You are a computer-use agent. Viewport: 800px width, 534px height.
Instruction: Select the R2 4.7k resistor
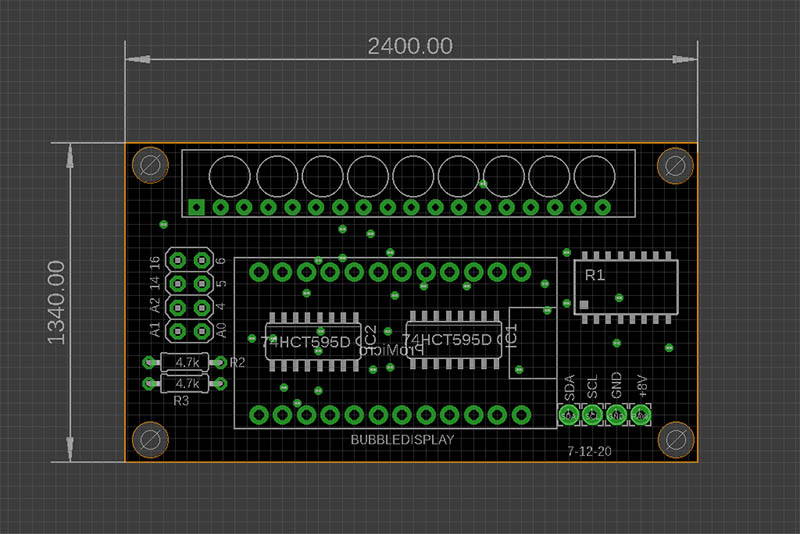186,361
